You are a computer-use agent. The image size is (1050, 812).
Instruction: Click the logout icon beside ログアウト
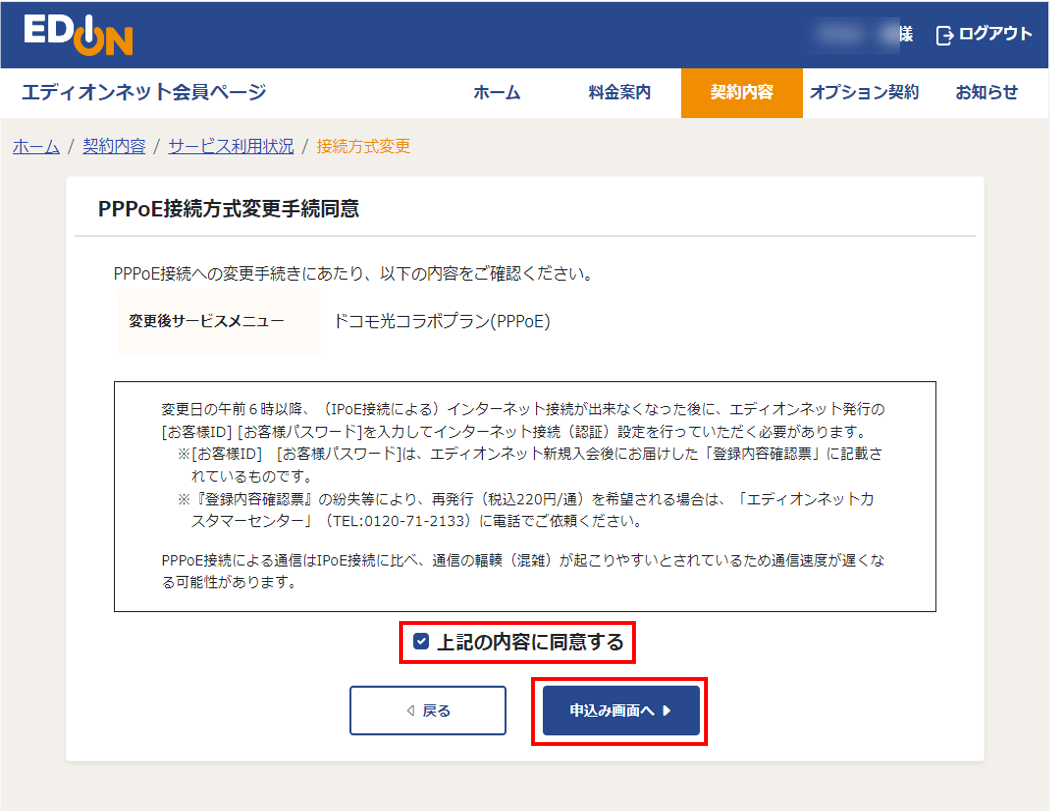[x=941, y=33]
